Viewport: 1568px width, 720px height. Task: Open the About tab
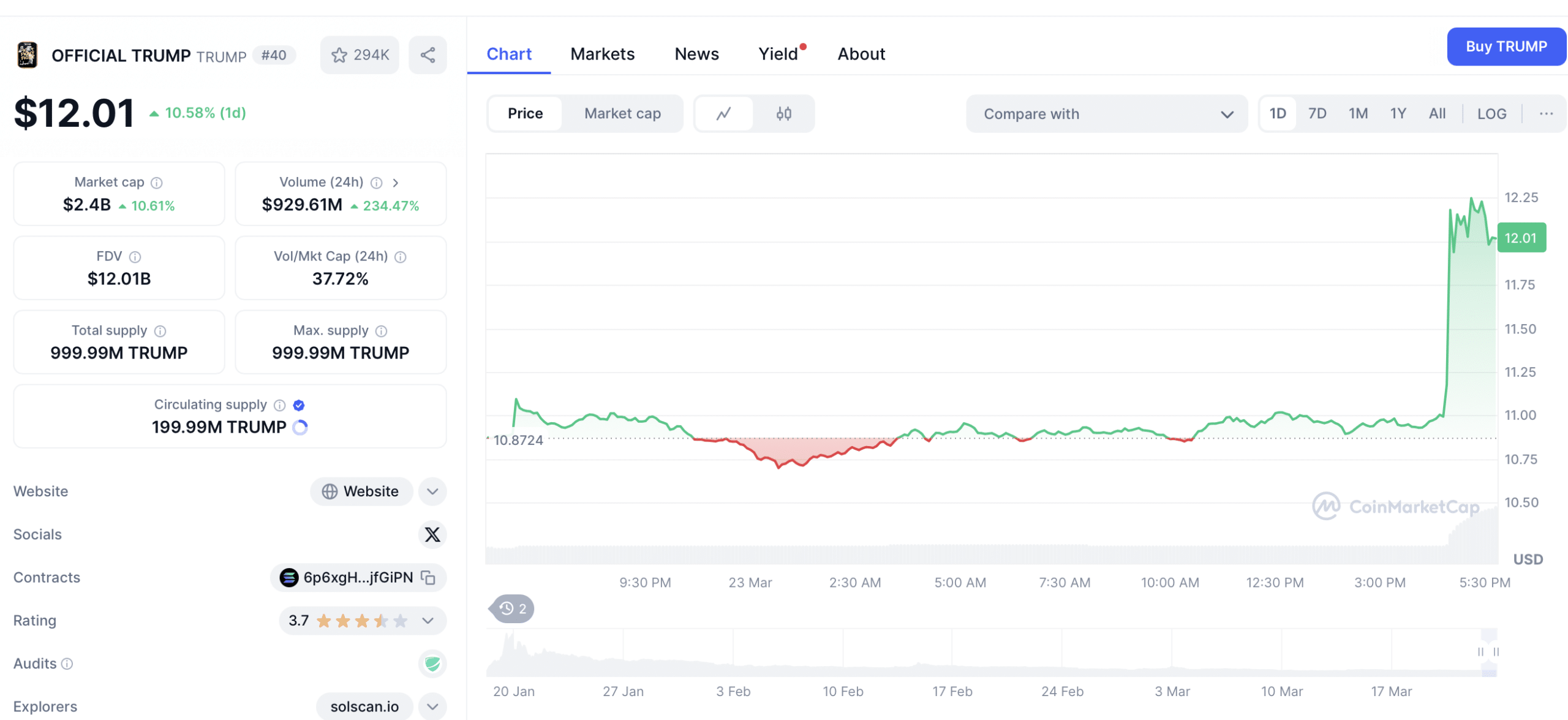point(861,54)
